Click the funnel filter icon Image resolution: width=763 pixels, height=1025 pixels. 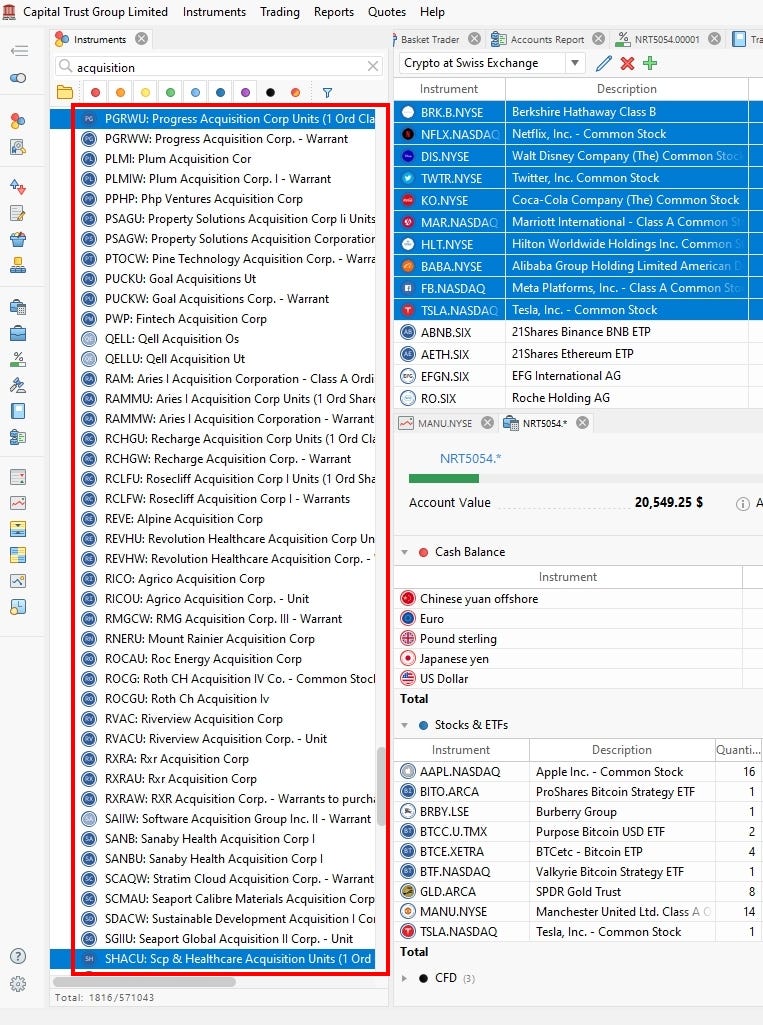coord(327,93)
